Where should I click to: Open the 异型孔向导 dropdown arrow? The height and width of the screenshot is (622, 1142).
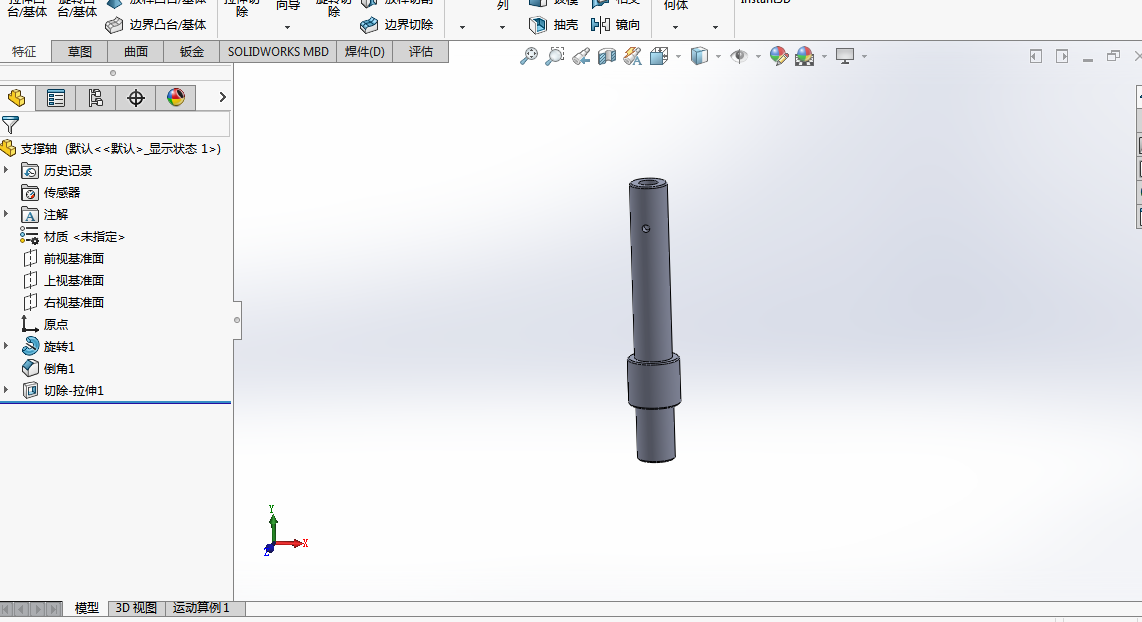(x=288, y=28)
